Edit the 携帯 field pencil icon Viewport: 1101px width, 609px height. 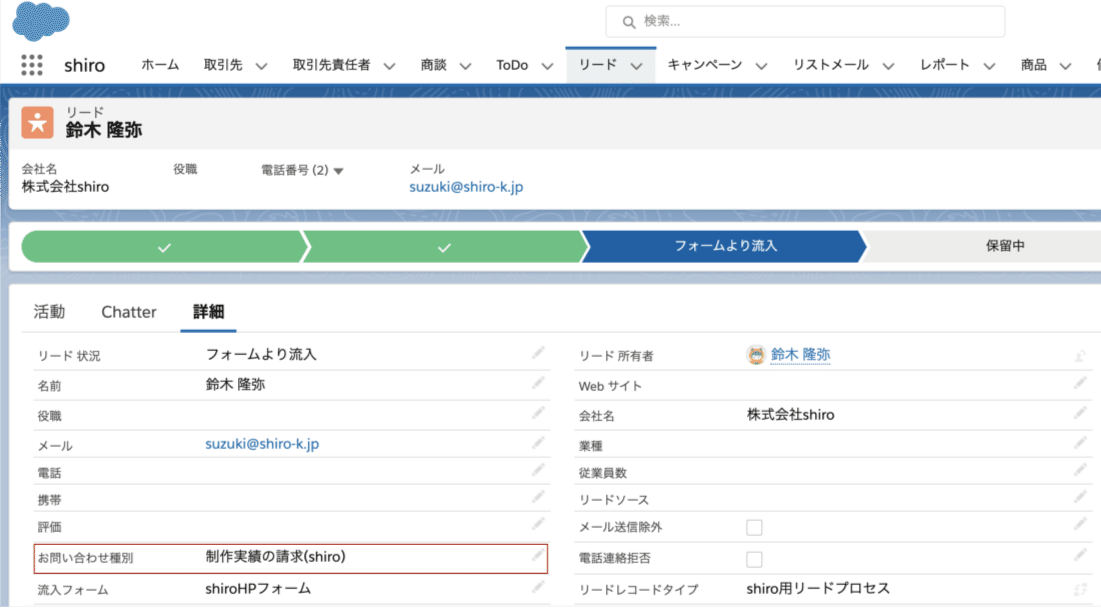tap(538, 497)
